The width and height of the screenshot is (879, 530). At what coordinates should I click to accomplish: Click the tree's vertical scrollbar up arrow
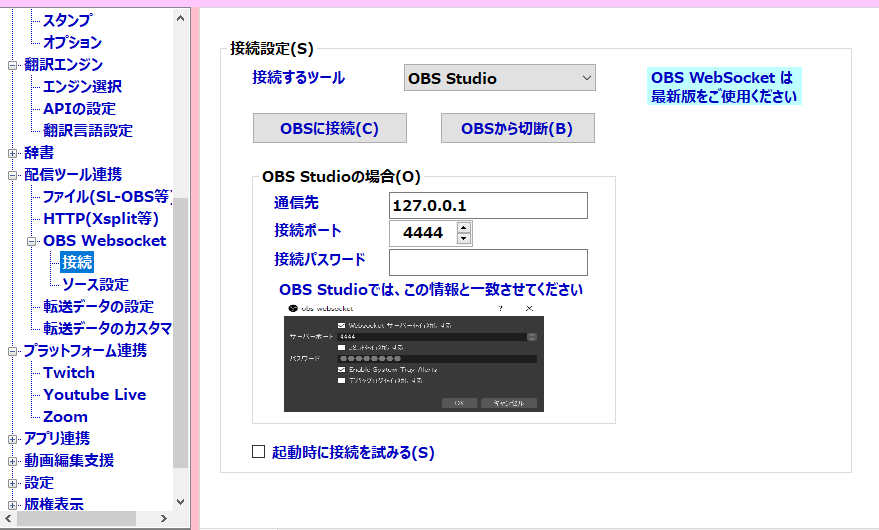coord(181,18)
